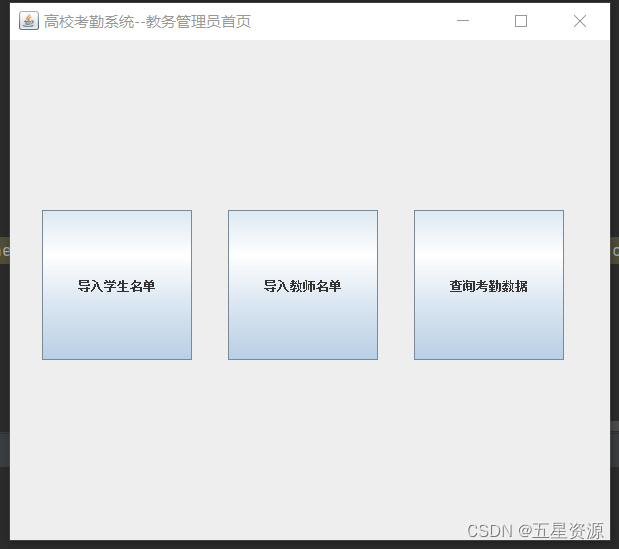Screen dimensions: 619x549
Task: Open the 导入学生名单 import function
Action: pyautogui.click(x=117, y=285)
